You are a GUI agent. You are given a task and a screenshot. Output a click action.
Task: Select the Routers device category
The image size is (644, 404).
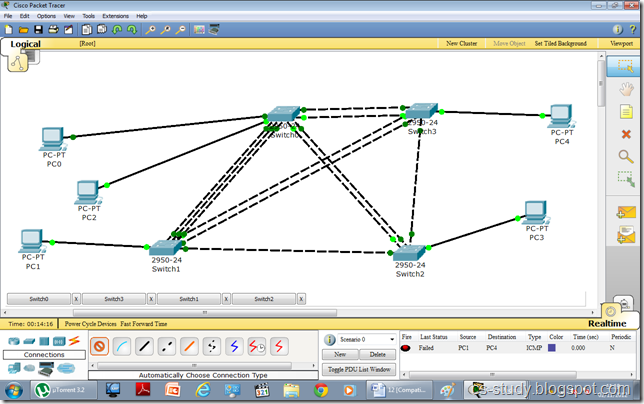point(14,341)
